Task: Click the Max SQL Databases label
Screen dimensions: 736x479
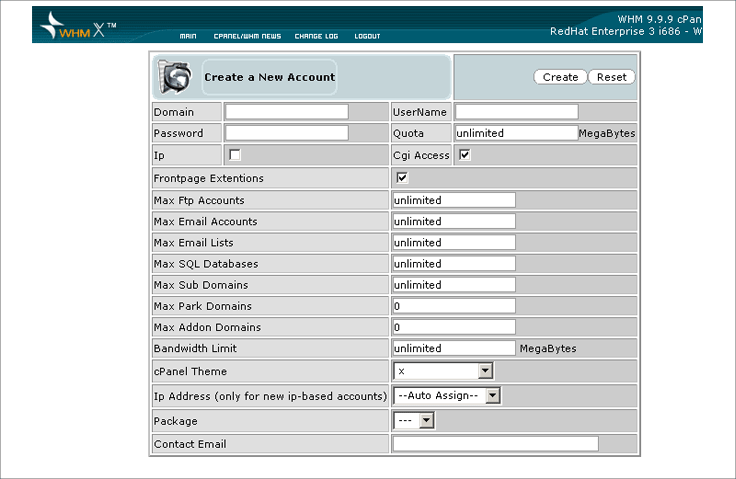Action: tap(206, 264)
